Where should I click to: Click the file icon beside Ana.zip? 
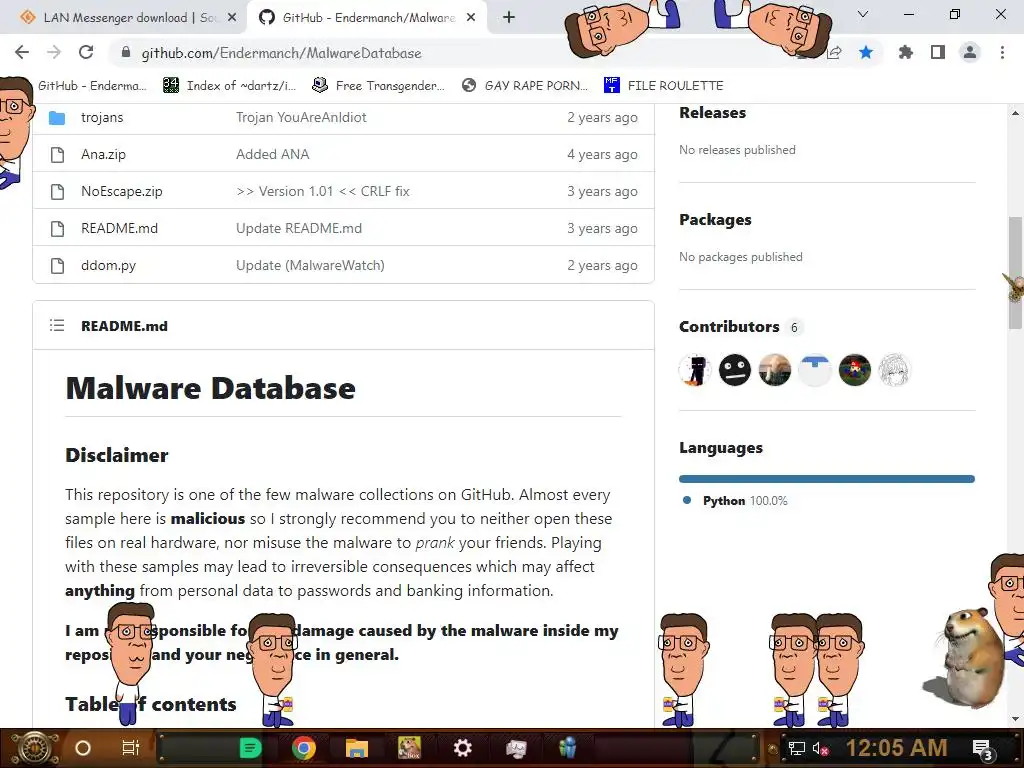pyautogui.click(x=57, y=155)
